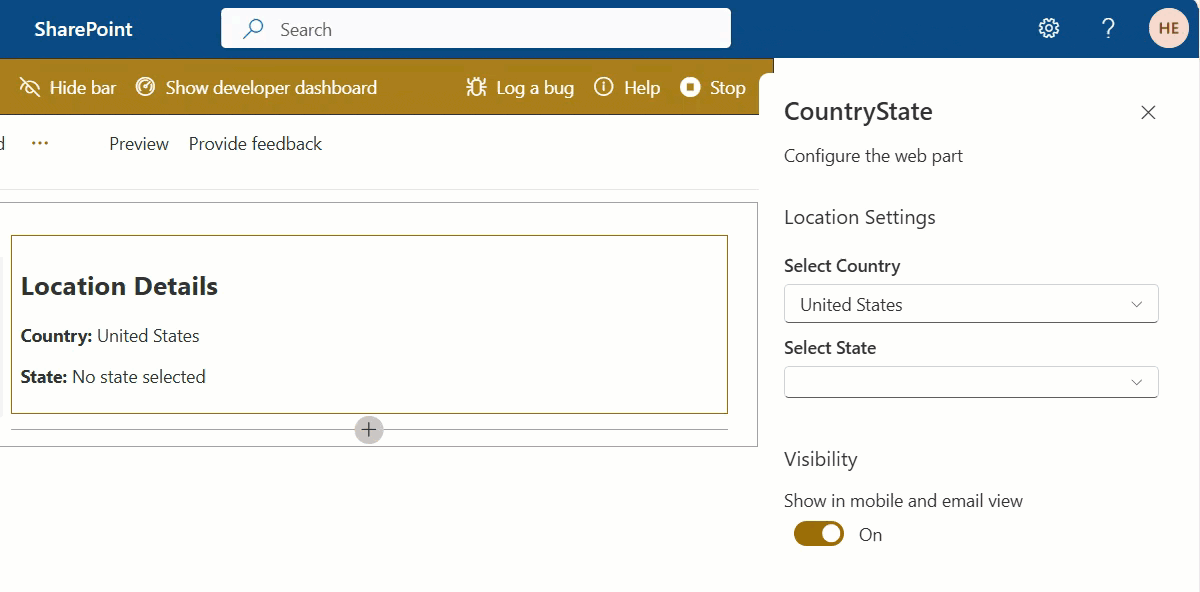Click the Help info circle icon
This screenshot has height=592, width=1200.
[604, 87]
